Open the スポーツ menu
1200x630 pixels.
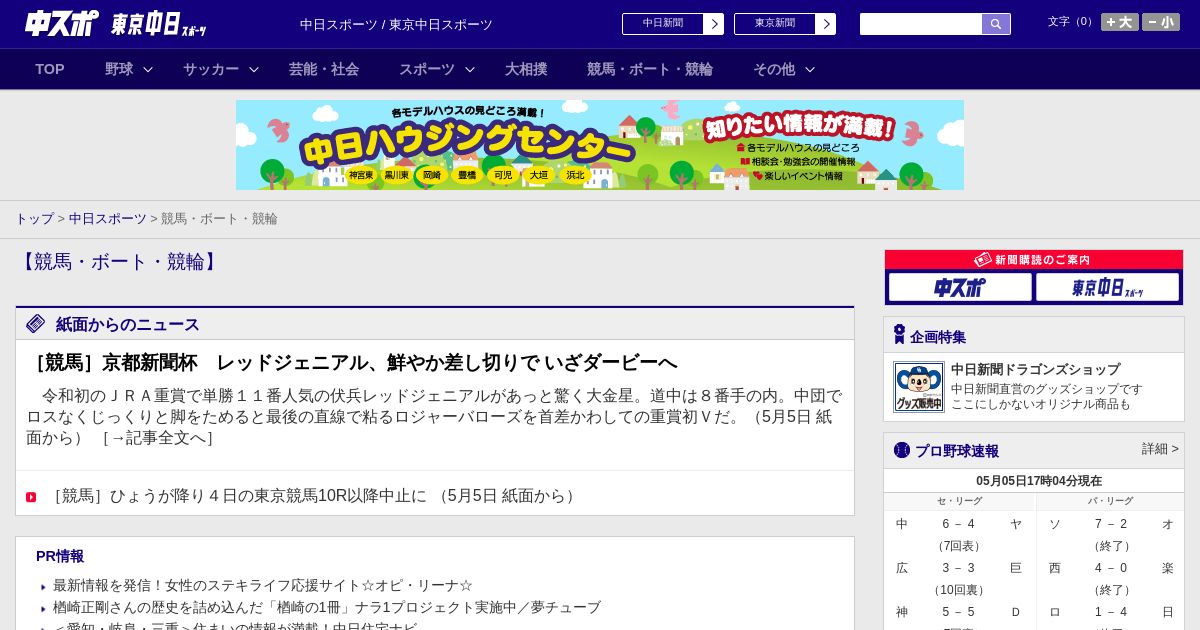pyautogui.click(x=427, y=69)
